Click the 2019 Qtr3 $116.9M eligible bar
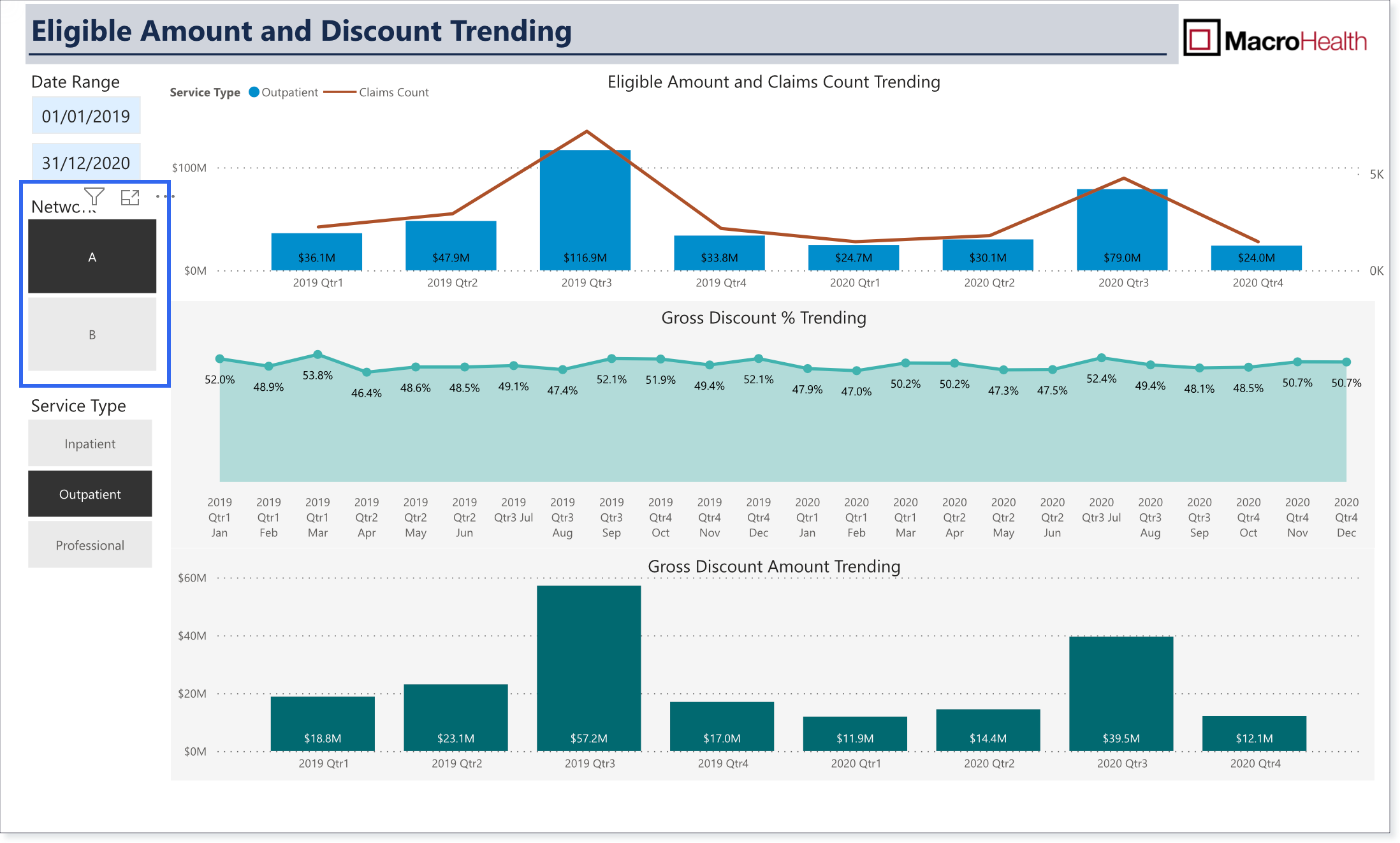Image resolution: width=1400 pixels, height=843 pixels. click(585, 210)
